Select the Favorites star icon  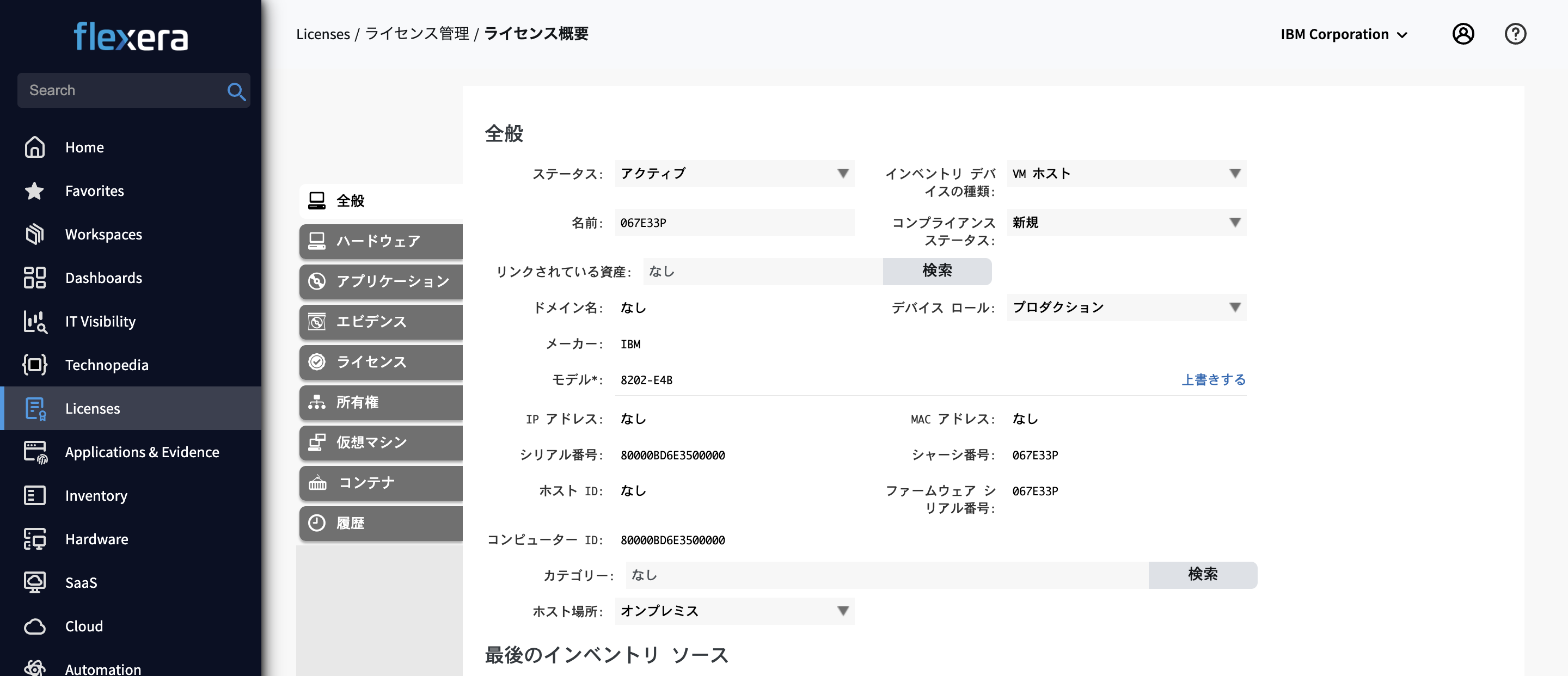tap(35, 190)
